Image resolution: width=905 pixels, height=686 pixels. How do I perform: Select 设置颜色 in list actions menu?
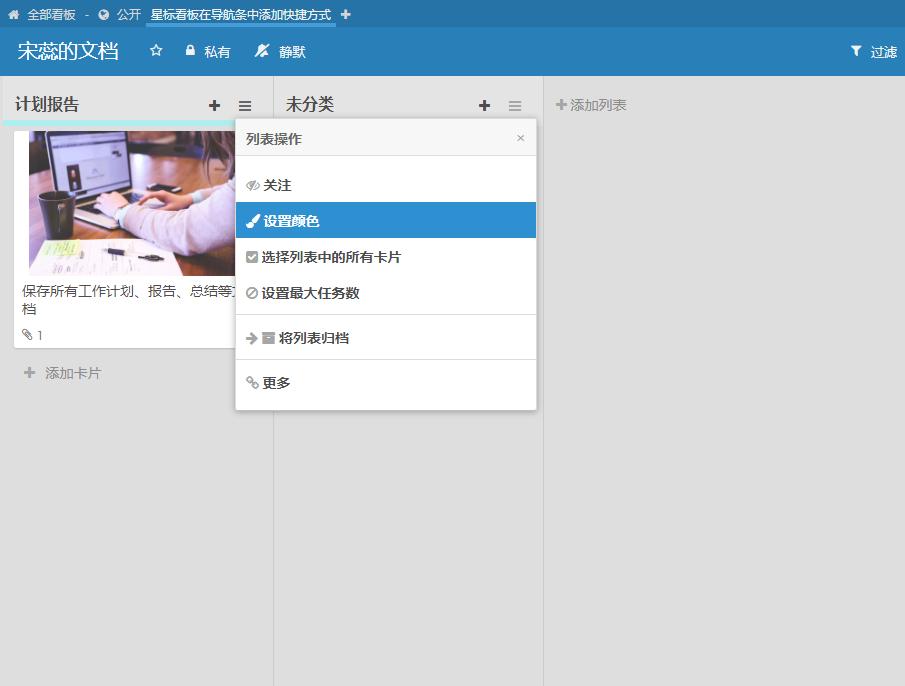pos(290,221)
